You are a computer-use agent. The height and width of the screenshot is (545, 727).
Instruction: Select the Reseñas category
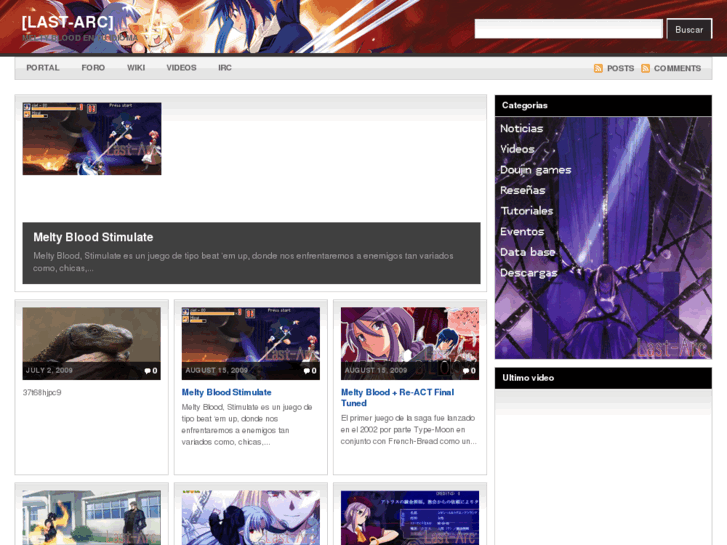click(523, 190)
